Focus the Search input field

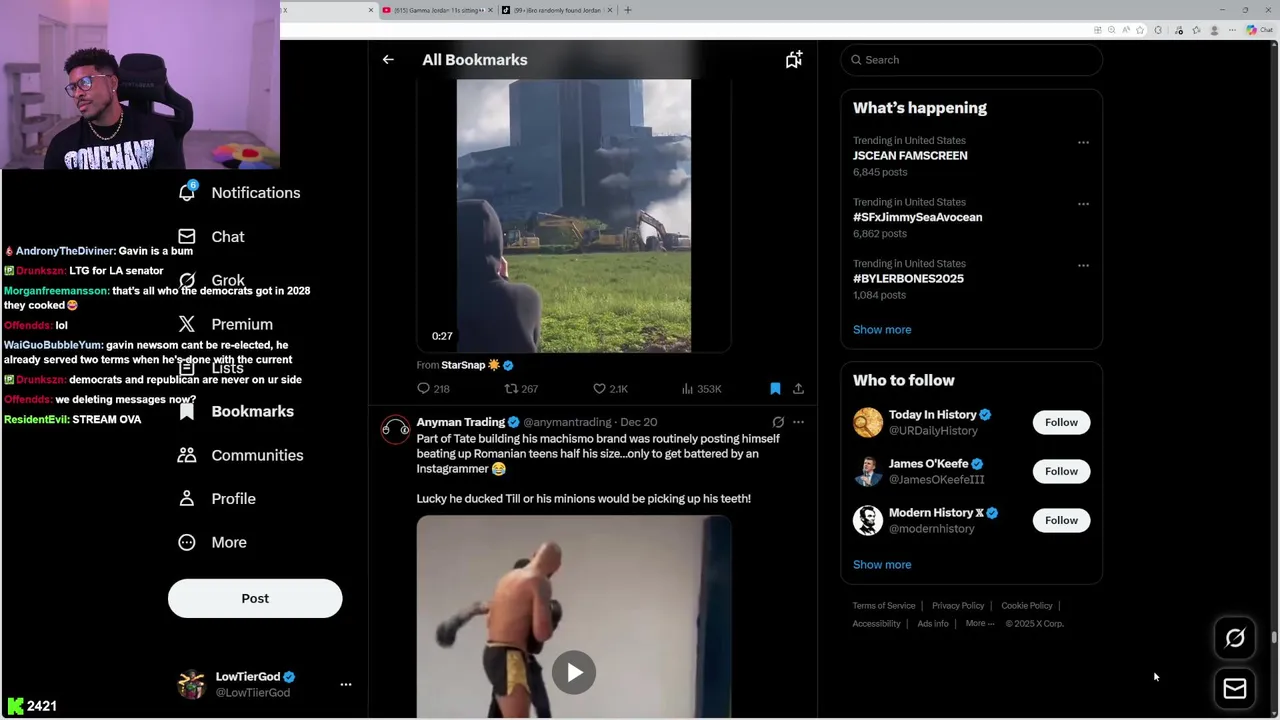tap(971, 60)
